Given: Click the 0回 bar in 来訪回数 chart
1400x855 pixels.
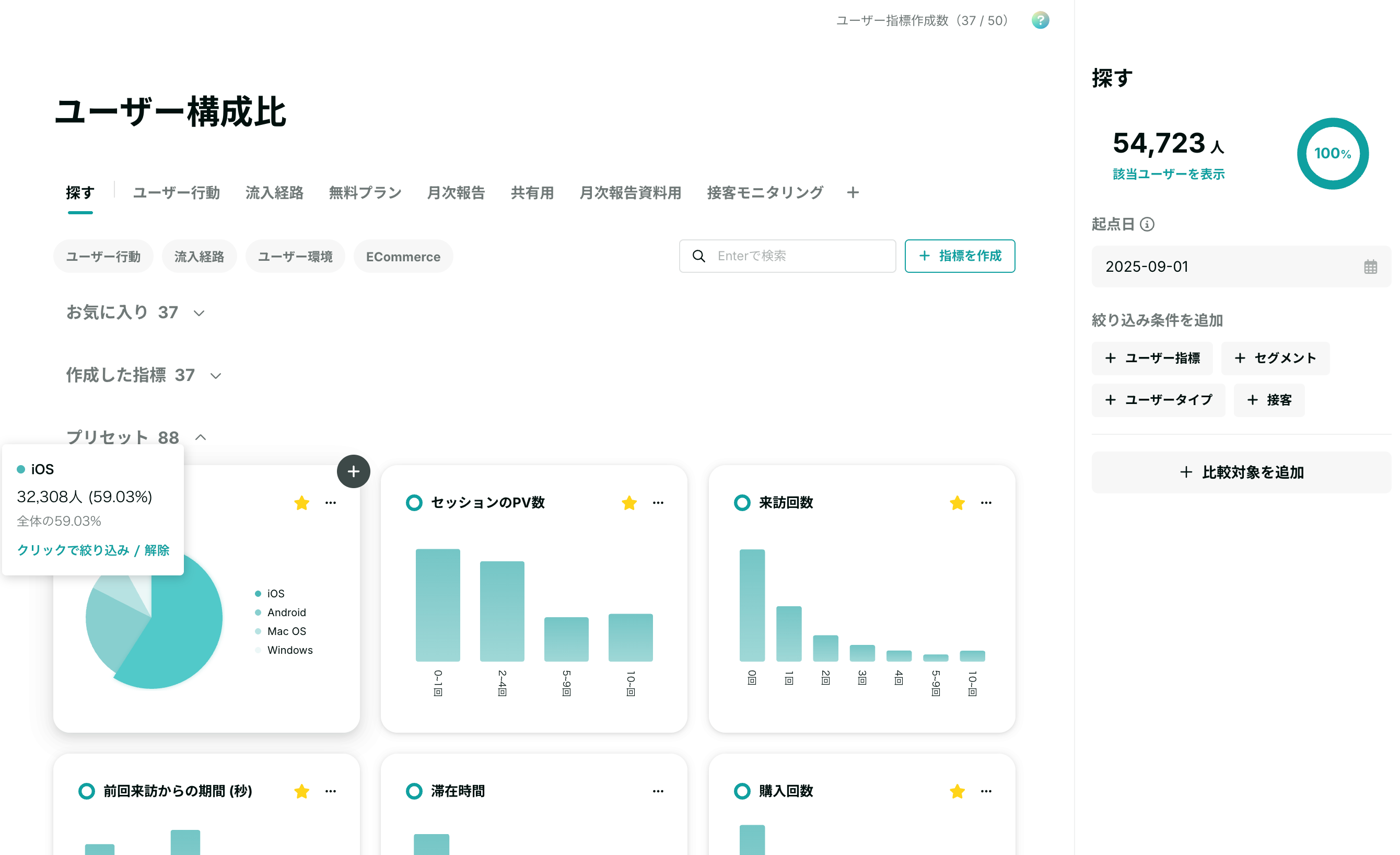Looking at the screenshot, I should 752,605.
